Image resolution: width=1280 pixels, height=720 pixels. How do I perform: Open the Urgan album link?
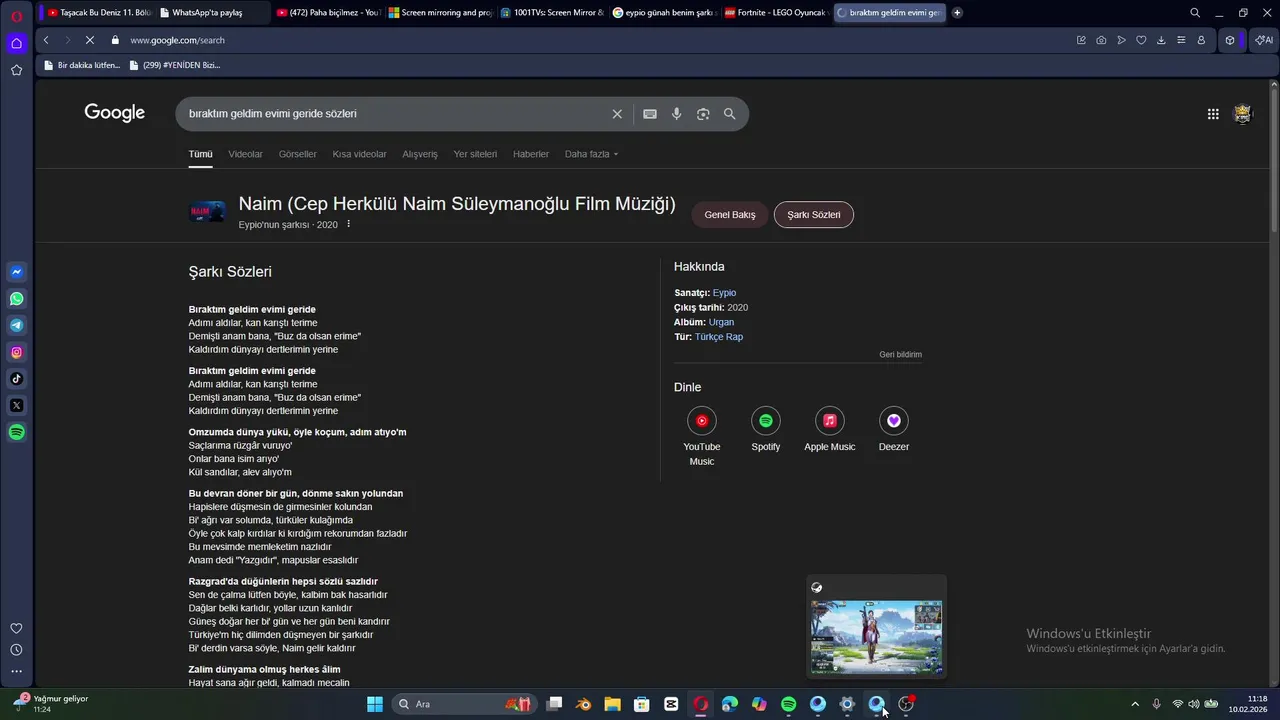click(721, 322)
